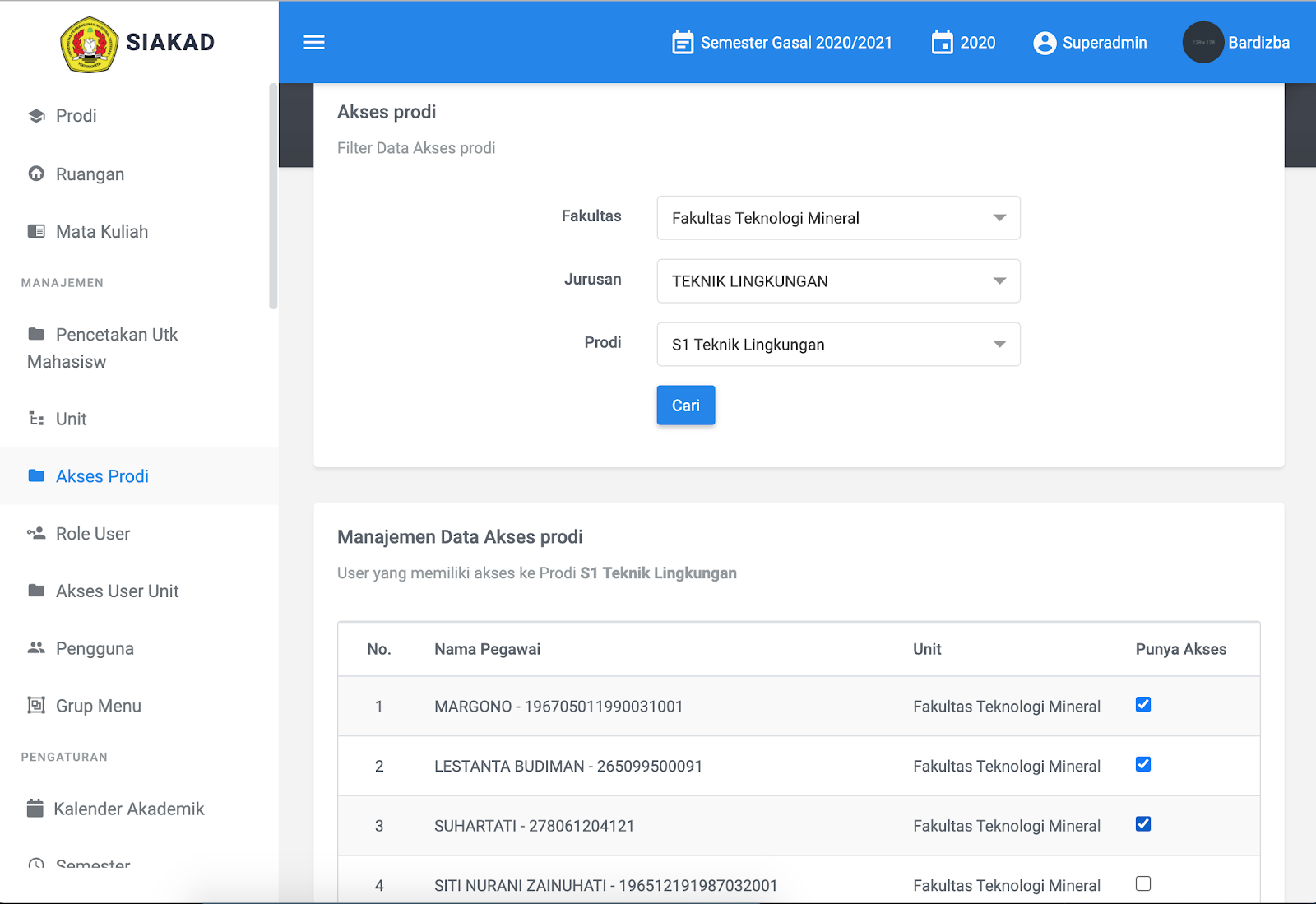Image resolution: width=1316 pixels, height=904 pixels.
Task: Click Semester Gasal 2020/2021 label
Action: click(x=796, y=43)
